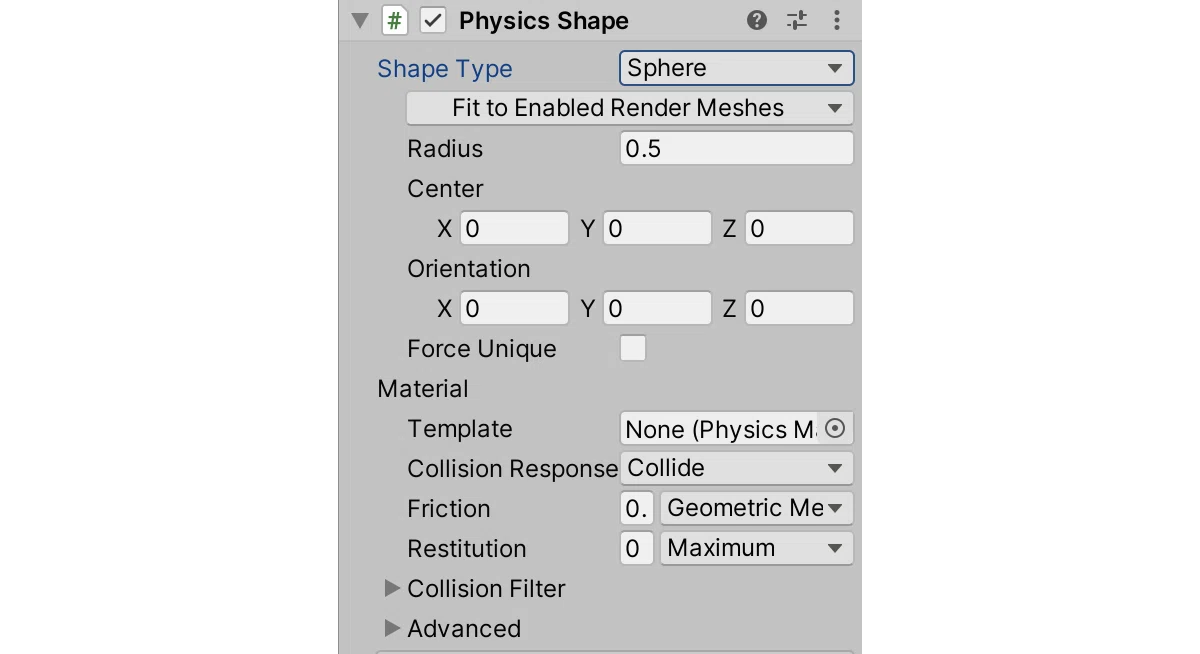Click the Friction value field
The image size is (1200, 654).
637,508
